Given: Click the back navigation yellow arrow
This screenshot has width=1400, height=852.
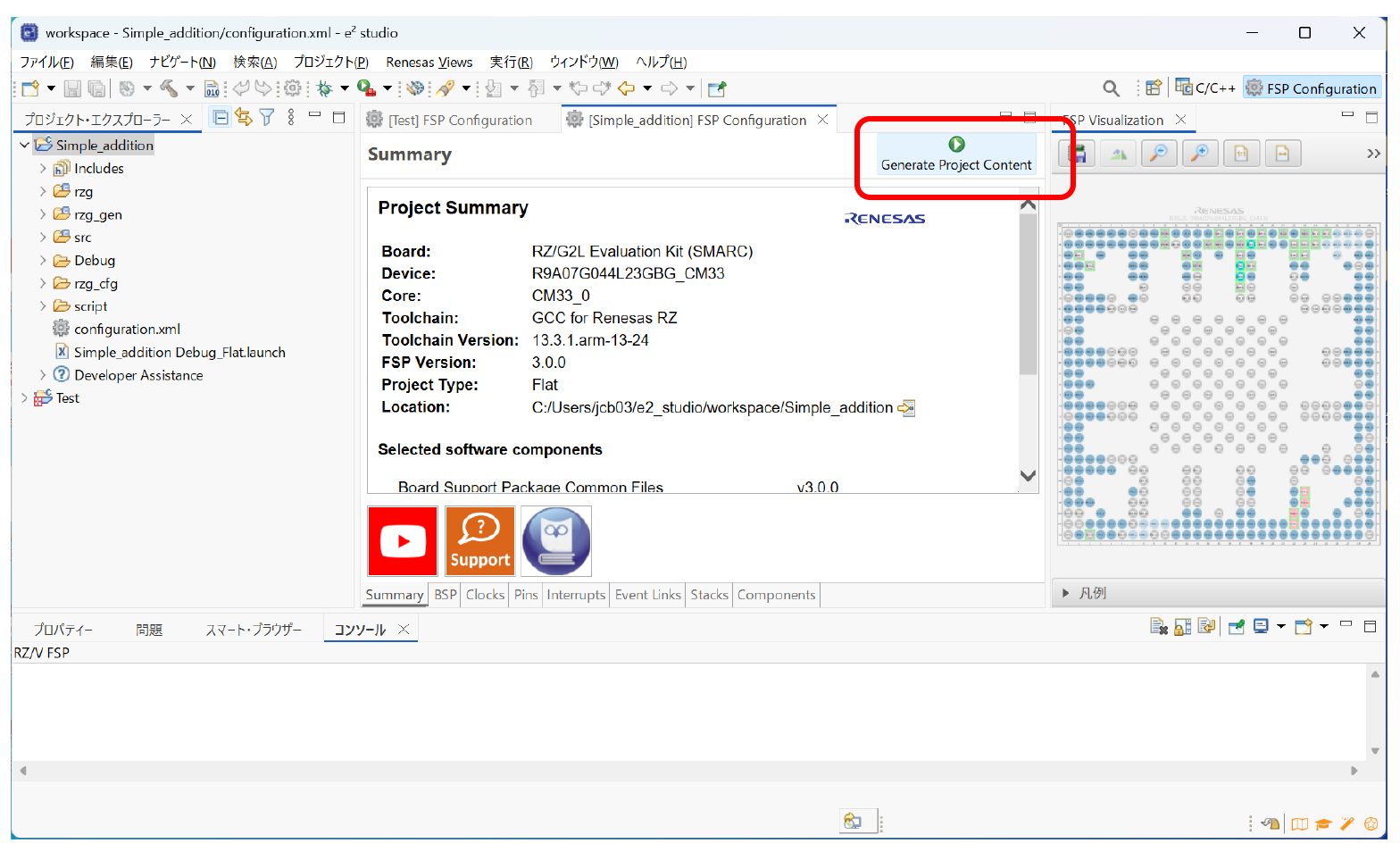Looking at the screenshot, I should pyautogui.click(x=627, y=88).
